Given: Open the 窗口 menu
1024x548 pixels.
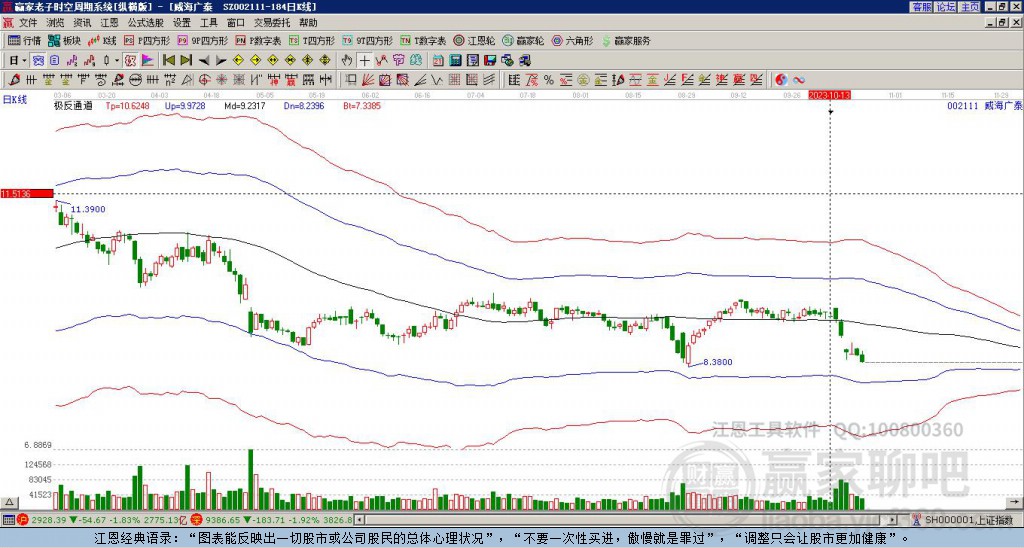Looking at the screenshot, I should 236,23.
